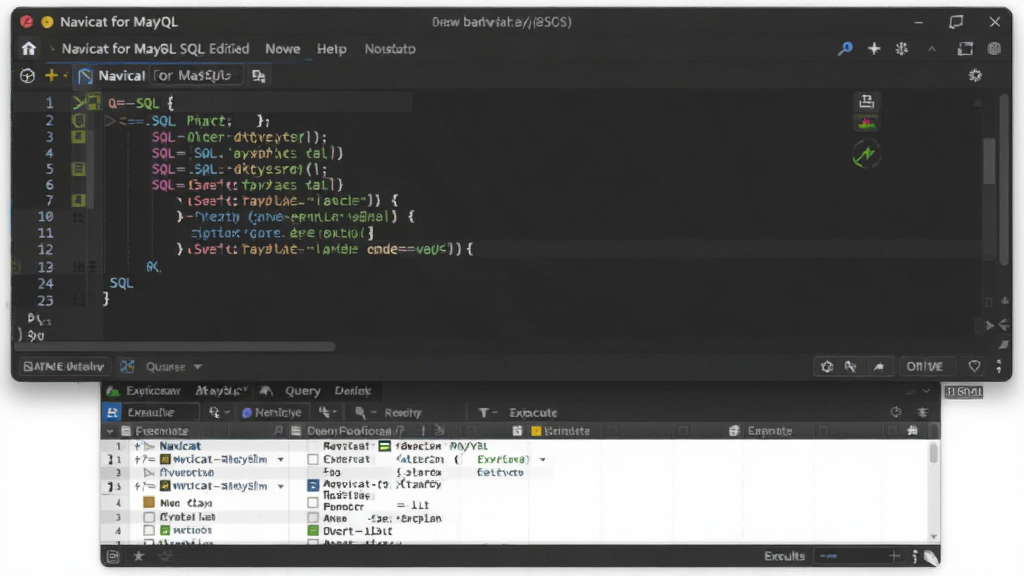Toggle the blue Aeovicat-to checkbox
This screenshot has width=1024, height=576.
pyautogui.click(x=313, y=485)
